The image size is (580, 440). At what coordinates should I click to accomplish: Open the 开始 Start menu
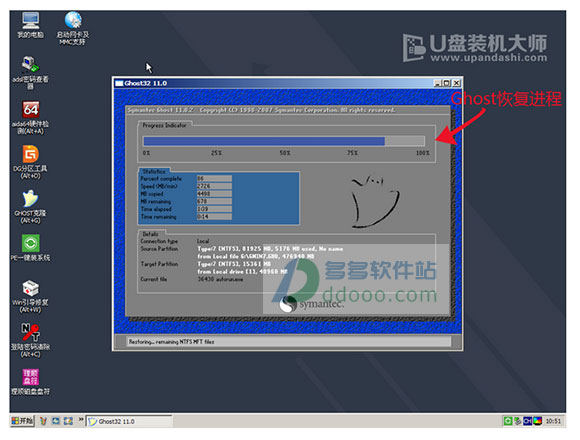pyautogui.click(x=22, y=421)
